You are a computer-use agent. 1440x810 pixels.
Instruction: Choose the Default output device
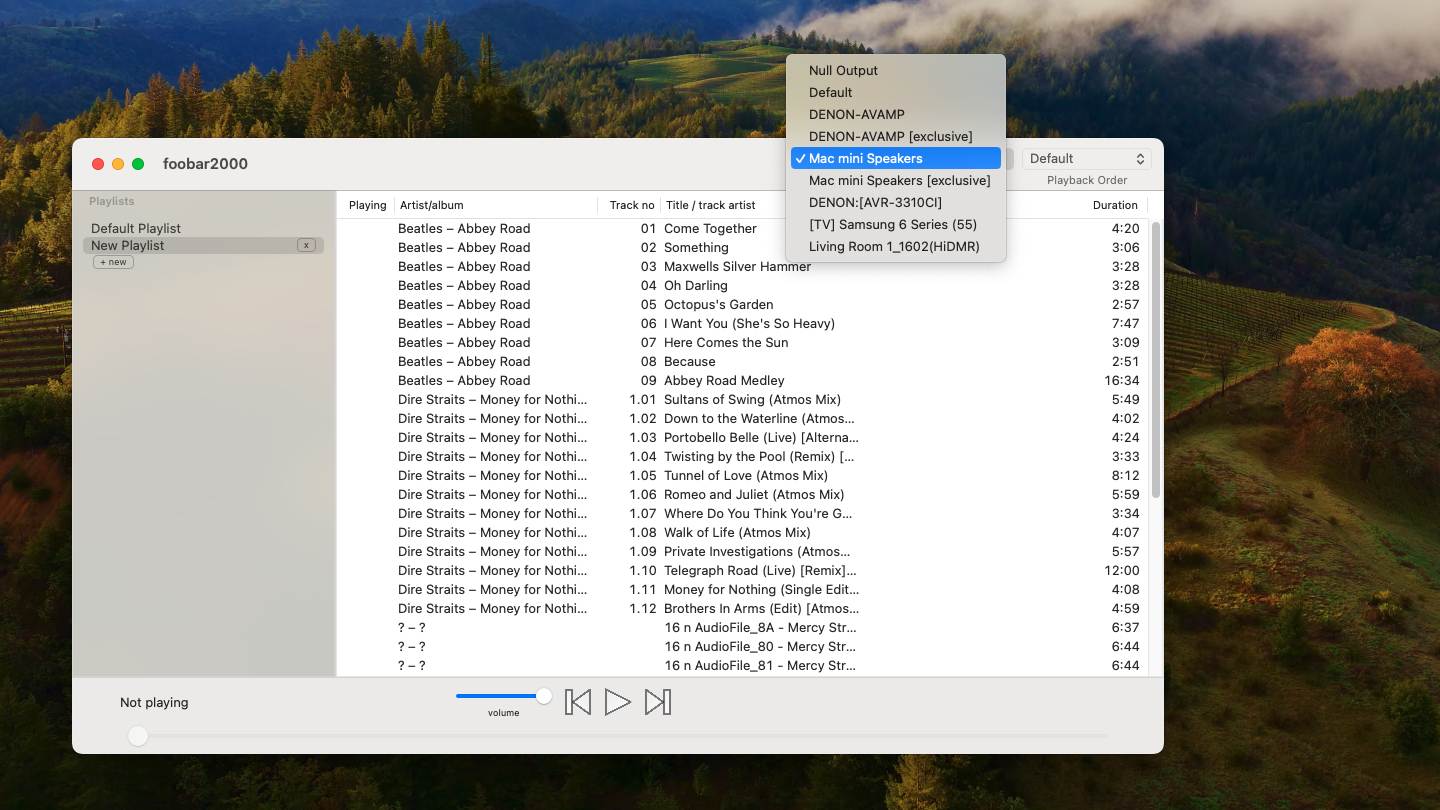pyautogui.click(x=896, y=92)
